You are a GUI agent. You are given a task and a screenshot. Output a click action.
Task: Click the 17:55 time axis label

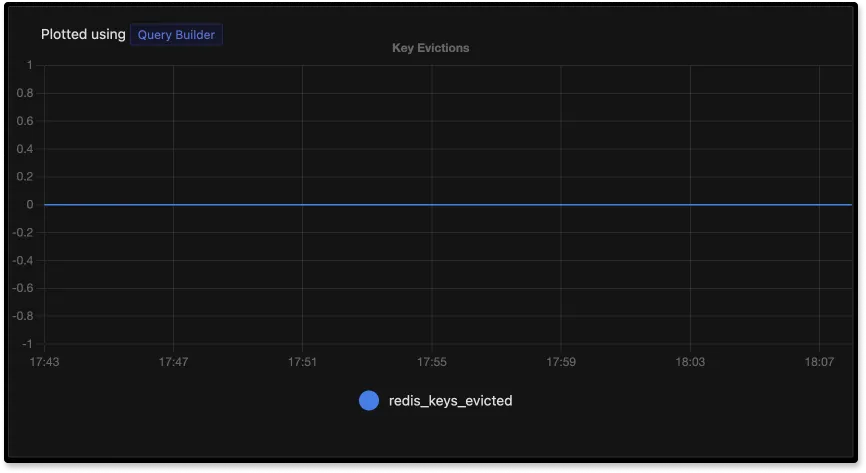point(431,362)
